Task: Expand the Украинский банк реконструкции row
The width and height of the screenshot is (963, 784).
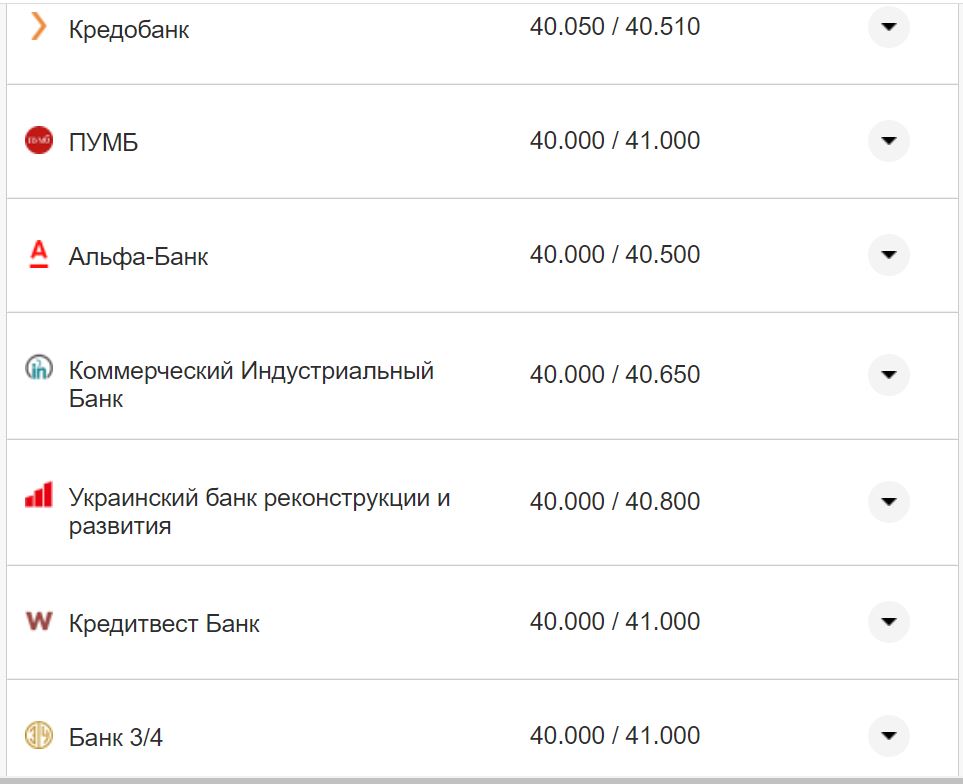Action: point(888,501)
